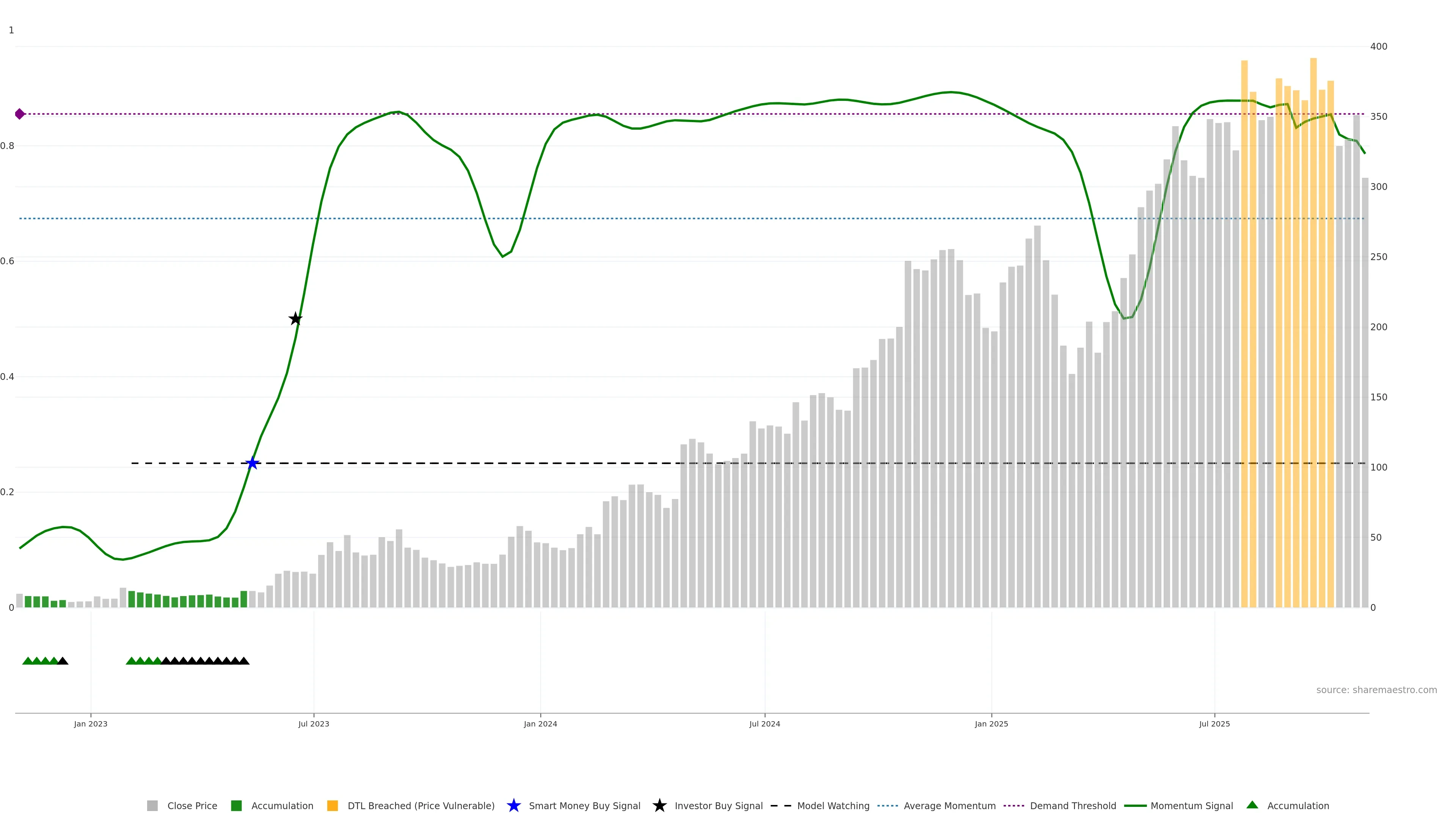Click the Jul 2025 axis label
The image size is (1456, 819).
click(1214, 723)
